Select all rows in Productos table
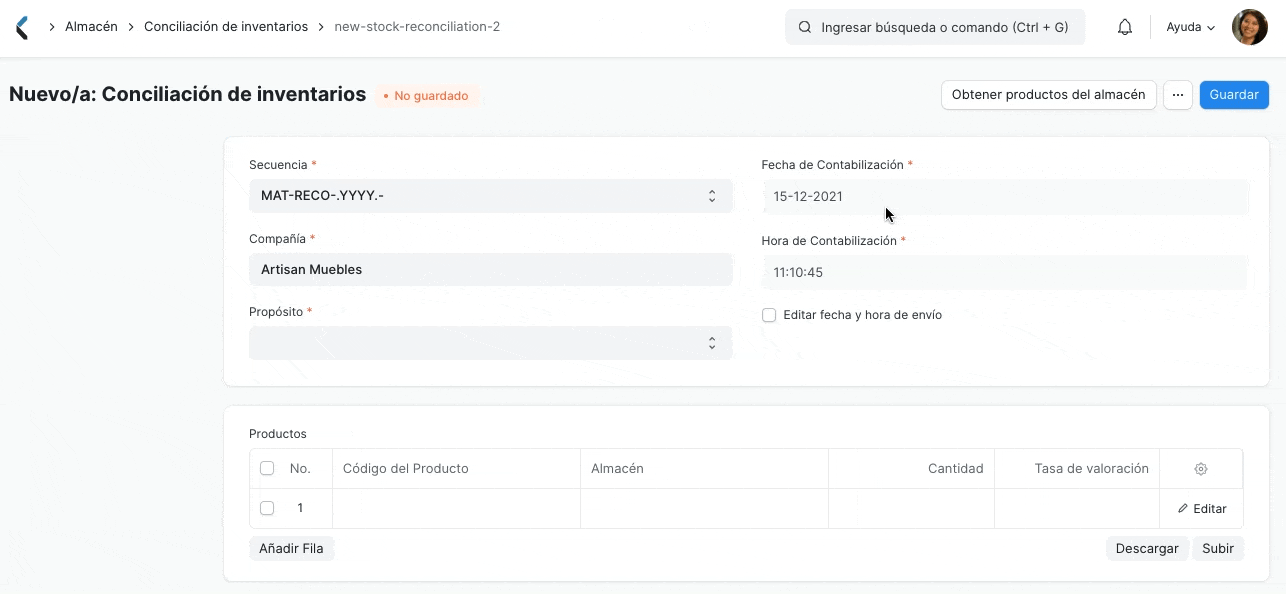The height and width of the screenshot is (594, 1286). (x=267, y=468)
